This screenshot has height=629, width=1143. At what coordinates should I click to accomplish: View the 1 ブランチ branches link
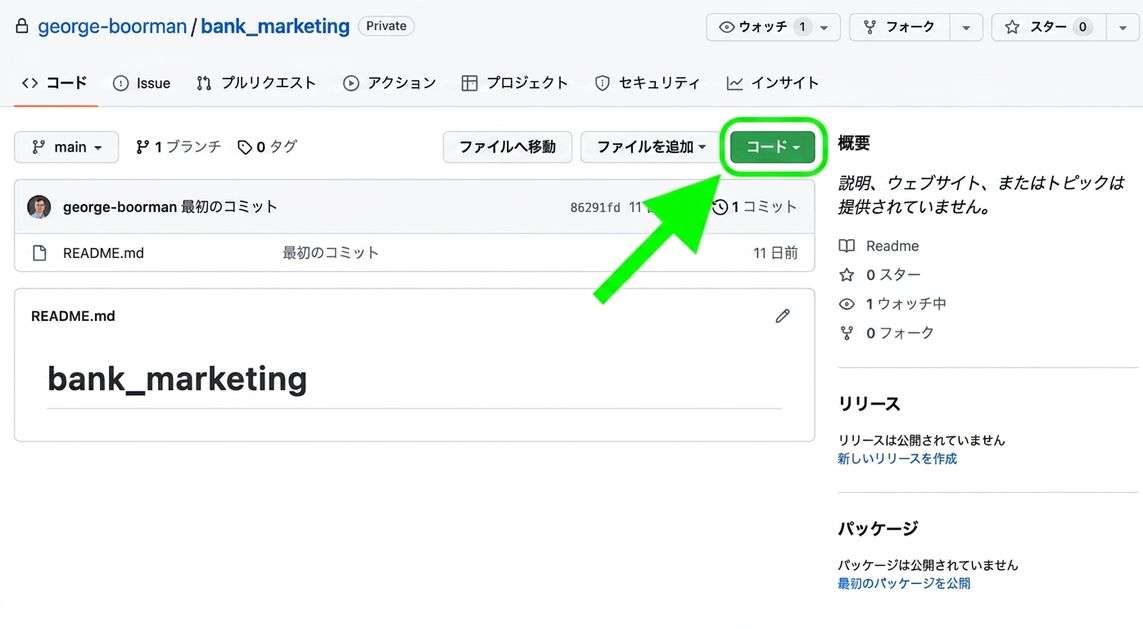pos(178,146)
